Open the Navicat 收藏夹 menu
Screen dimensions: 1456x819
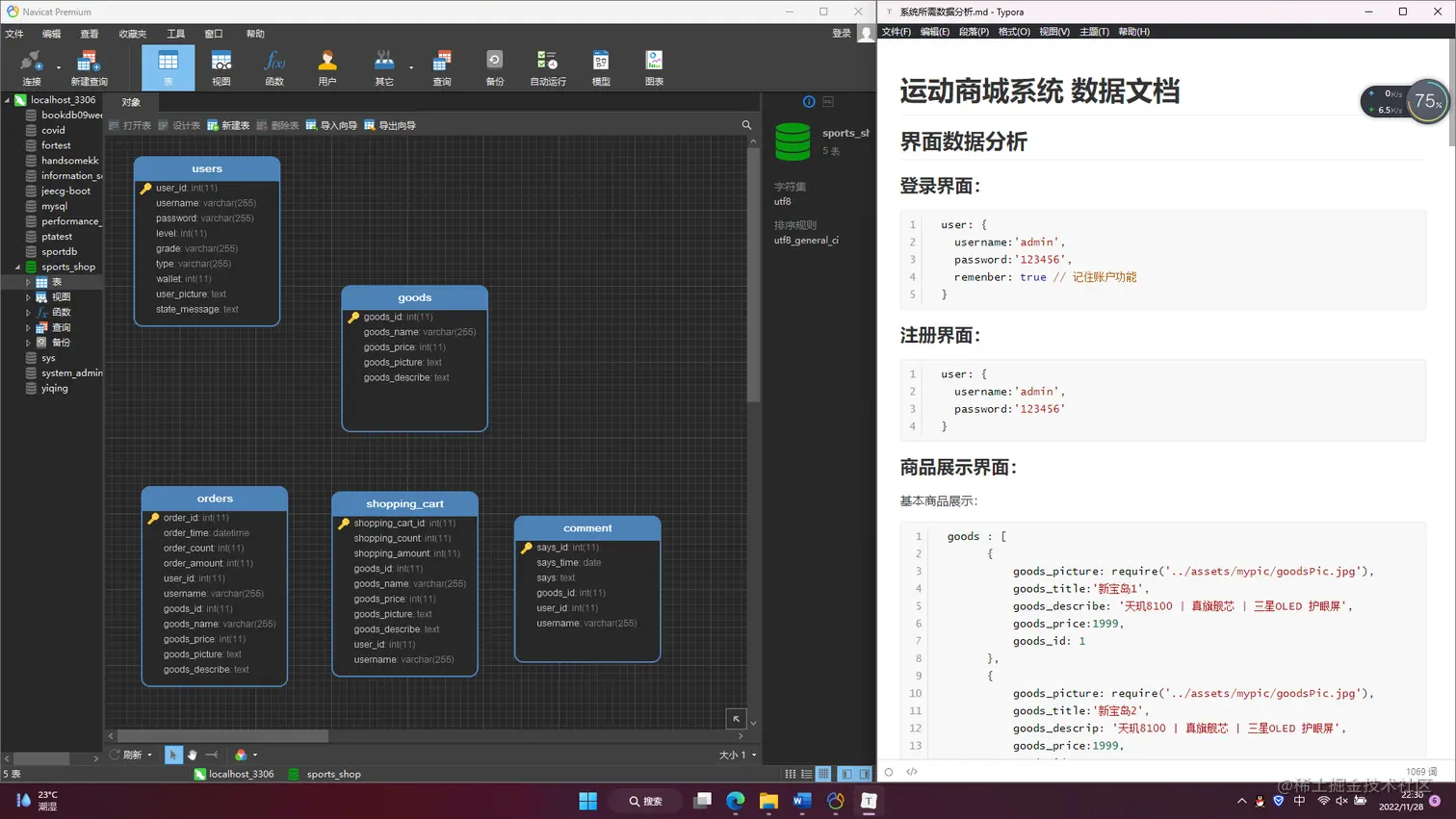[133, 34]
